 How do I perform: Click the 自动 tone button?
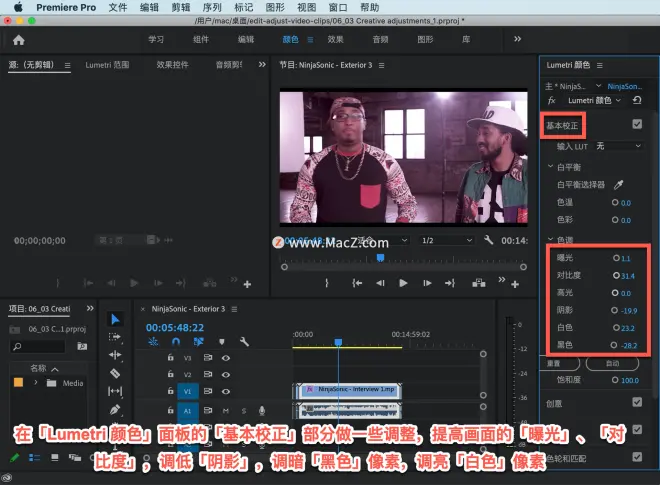coord(612,363)
